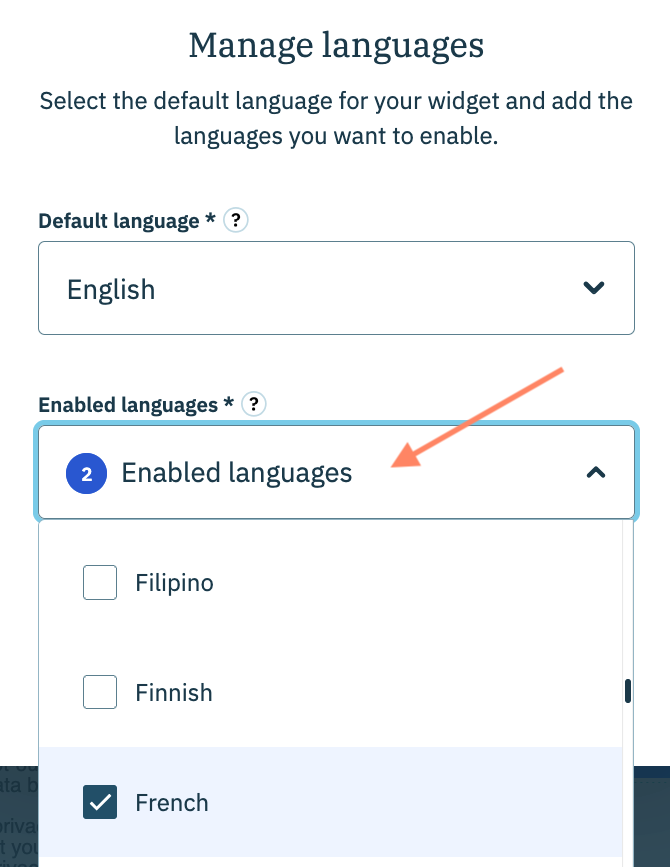Click the "Manage languages" heading
This screenshot has height=867, width=670.
pos(336,45)
